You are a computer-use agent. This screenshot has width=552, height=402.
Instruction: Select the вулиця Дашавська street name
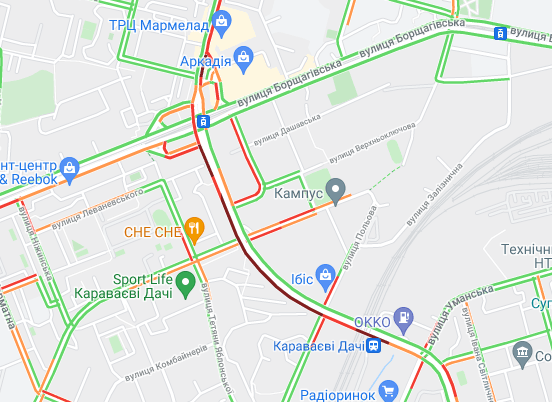(x=287, y=130)
